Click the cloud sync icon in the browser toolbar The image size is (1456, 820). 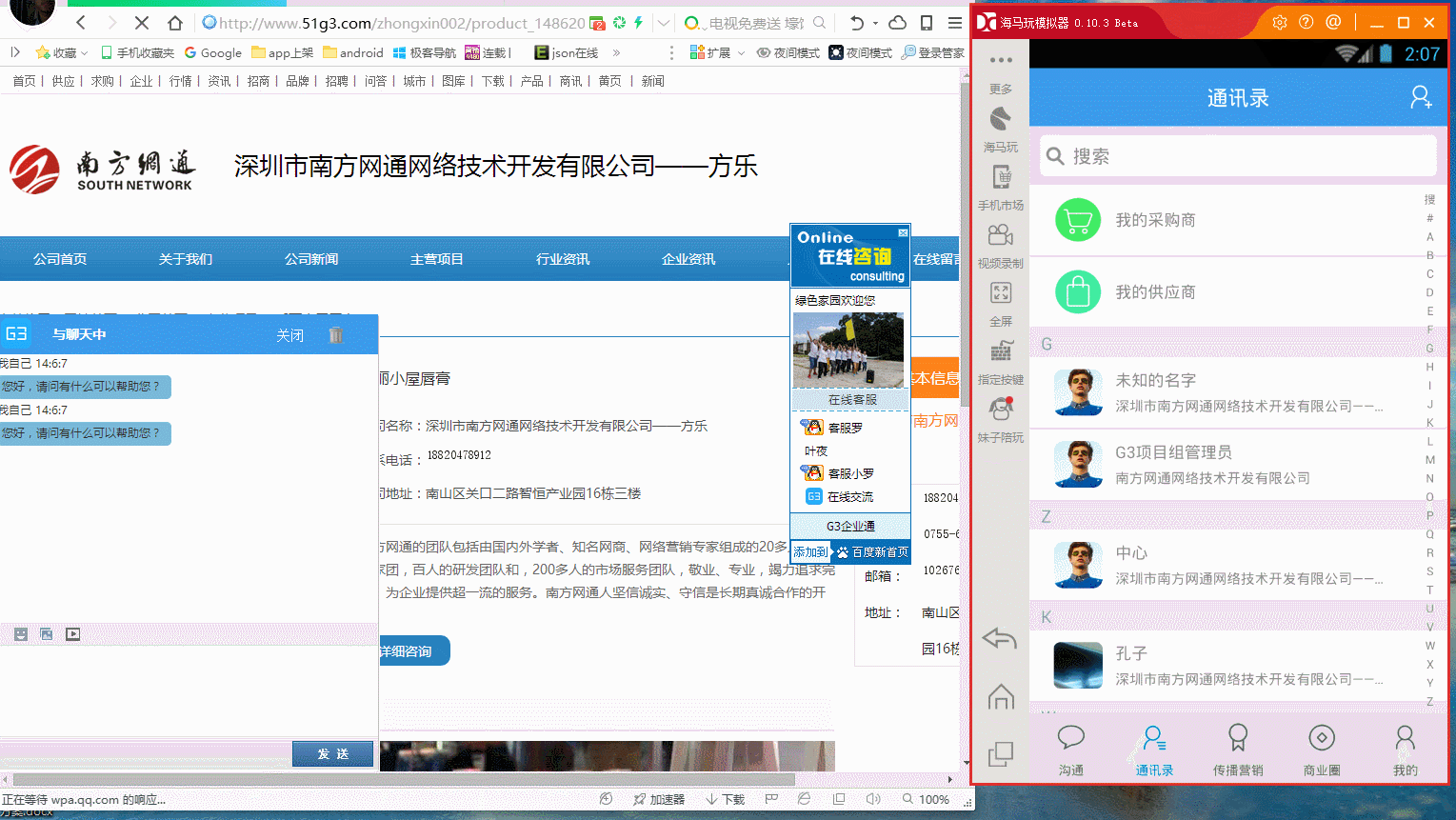[x=897, y=22]
